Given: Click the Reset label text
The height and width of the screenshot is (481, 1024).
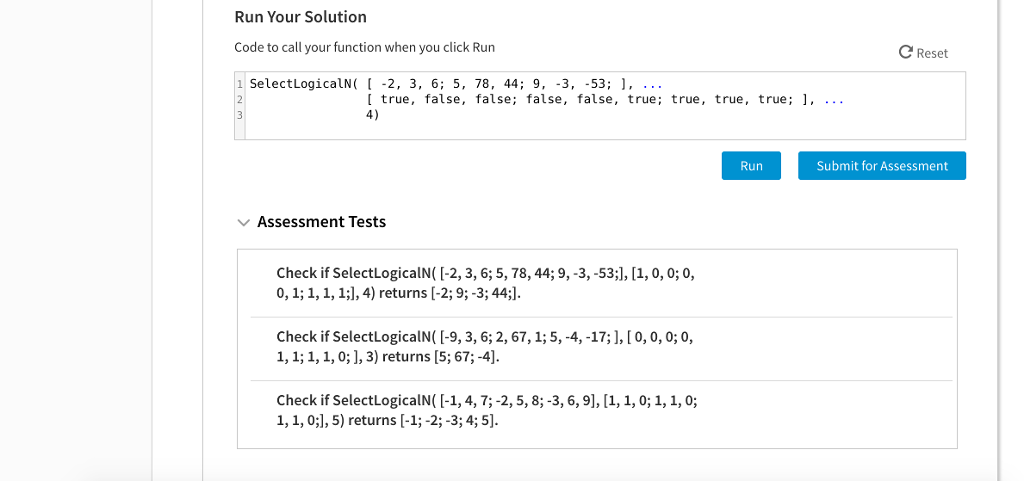Looking at the screenshot, I should tap(932, 54).
